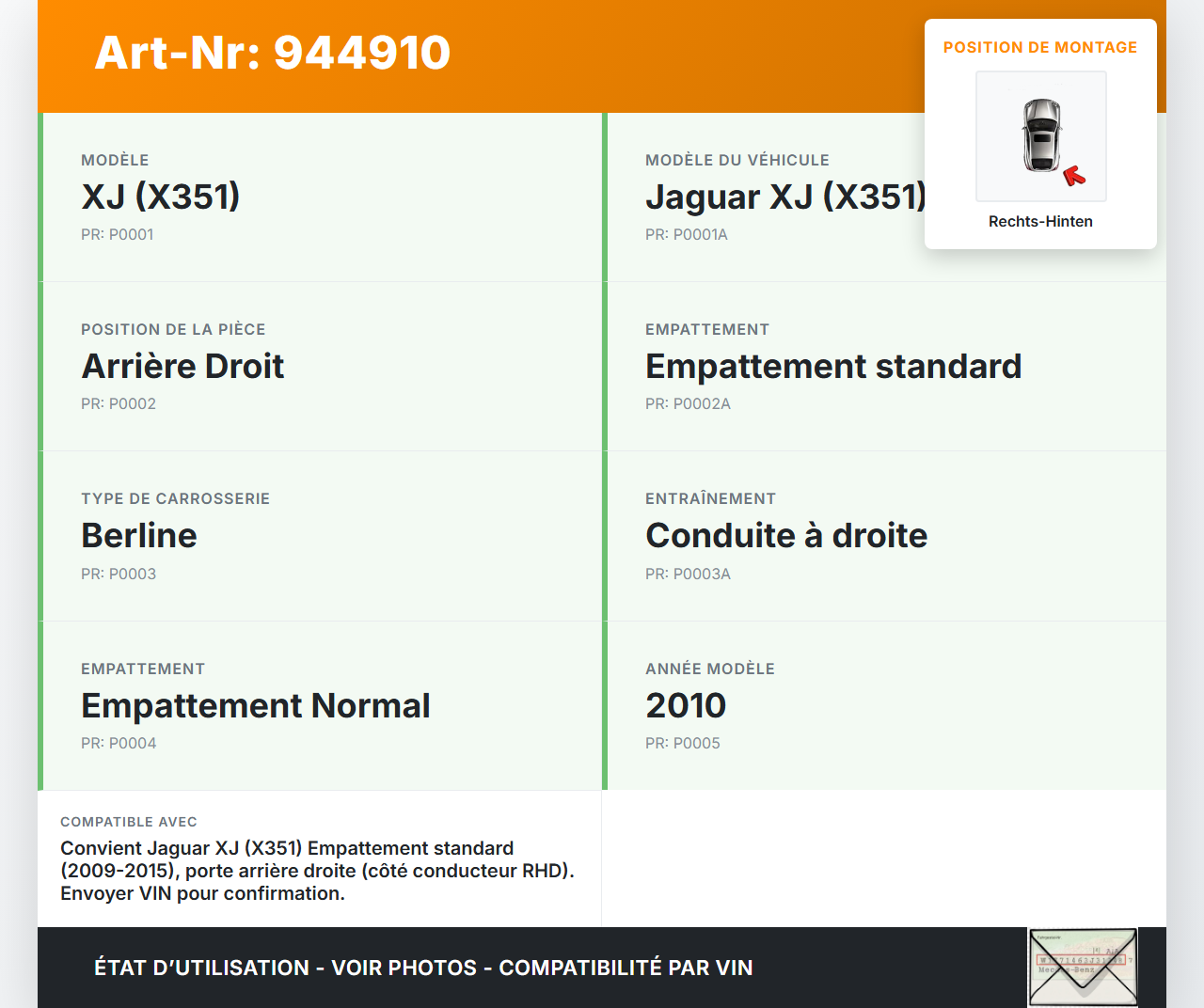Click the Berline body type value
This screenshot has height=1008, width=1204.
tap(139, 535)
